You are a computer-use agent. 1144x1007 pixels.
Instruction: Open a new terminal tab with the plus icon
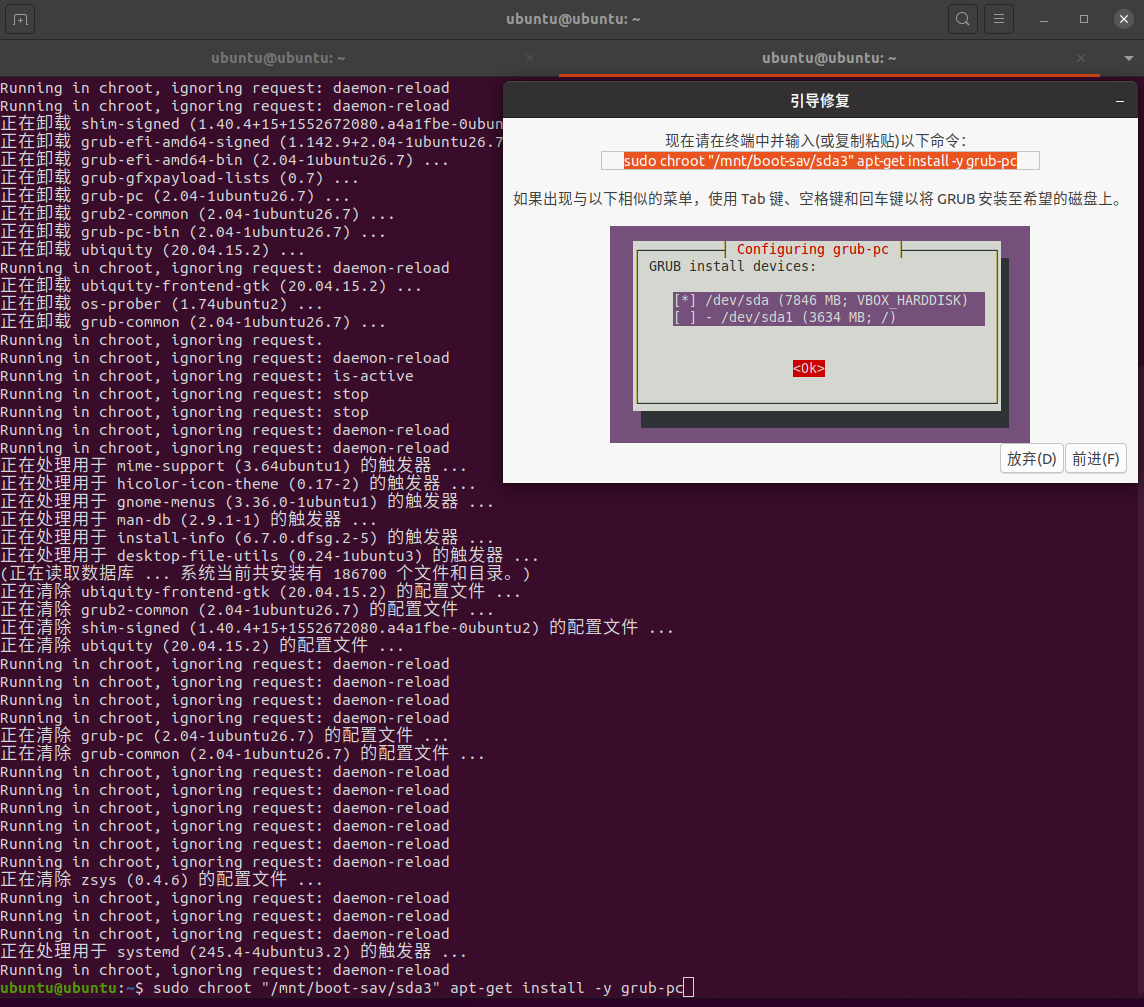(21, 18)
